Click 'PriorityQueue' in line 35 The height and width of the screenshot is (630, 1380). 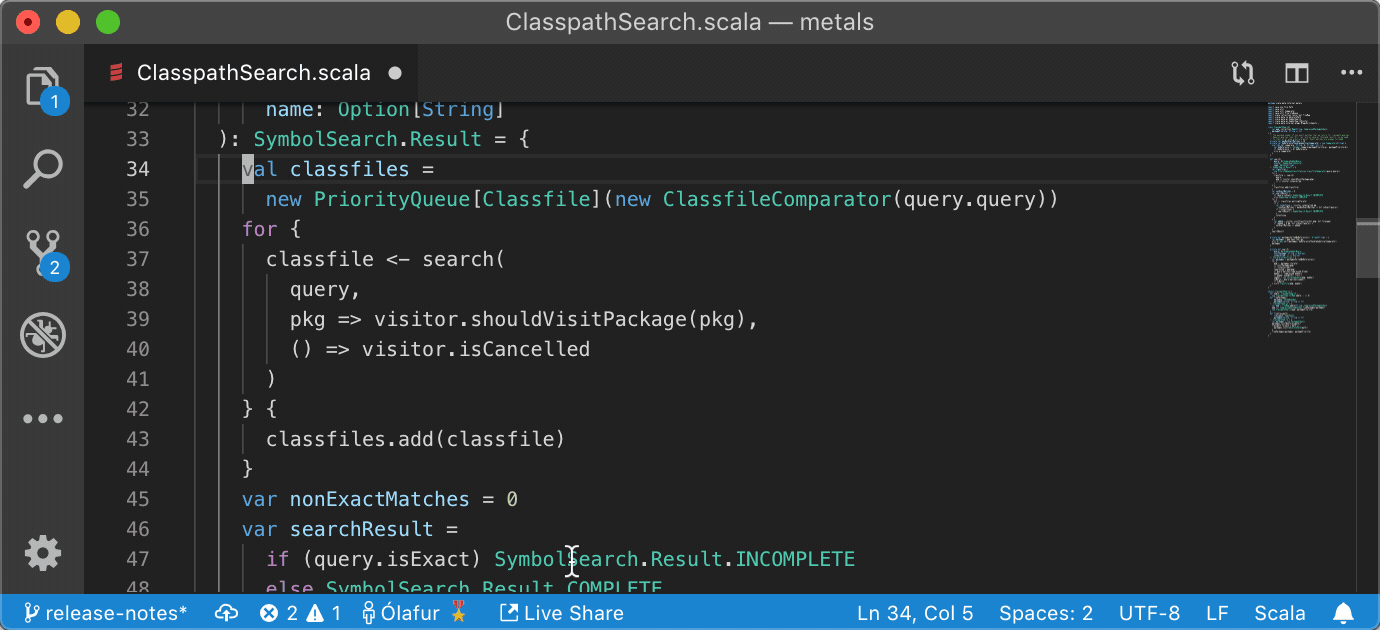pyautogui.click(x=392, y=199)
